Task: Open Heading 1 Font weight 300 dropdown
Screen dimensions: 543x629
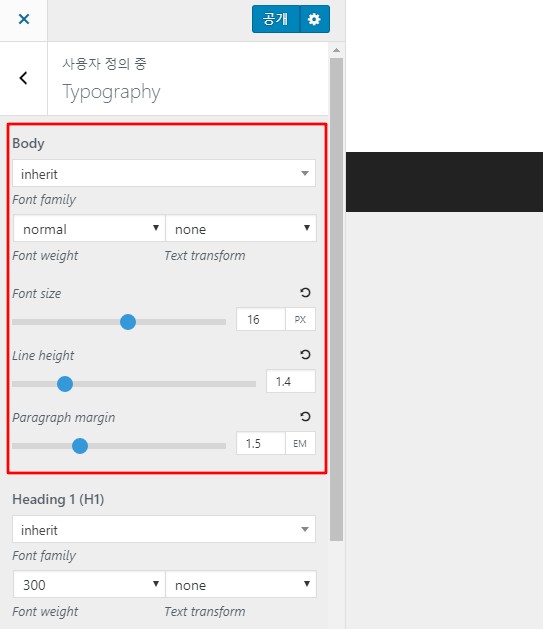Action: pos(89,584)
